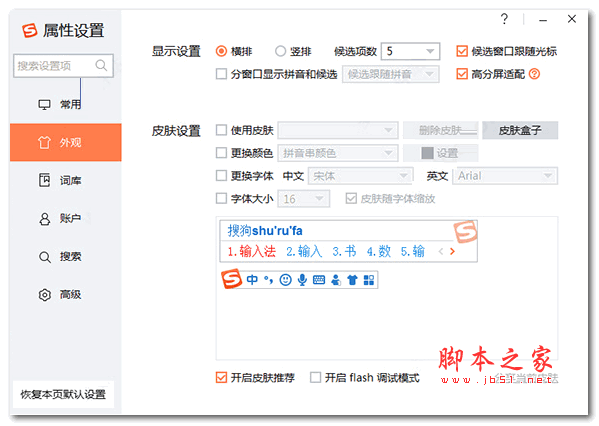The height and width of the screenshot is (426, 599).
Task: Click 恢复本页默认设置 button
Action: (x=63, y=394)
